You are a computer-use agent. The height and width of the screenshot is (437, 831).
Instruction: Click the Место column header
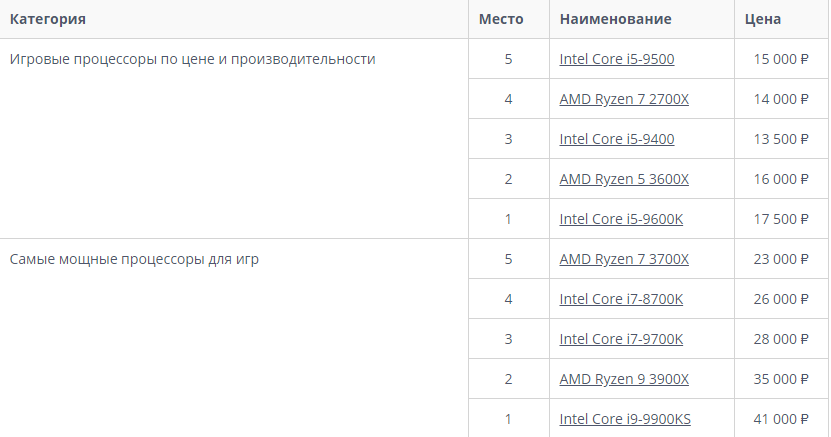coord(501,19)
